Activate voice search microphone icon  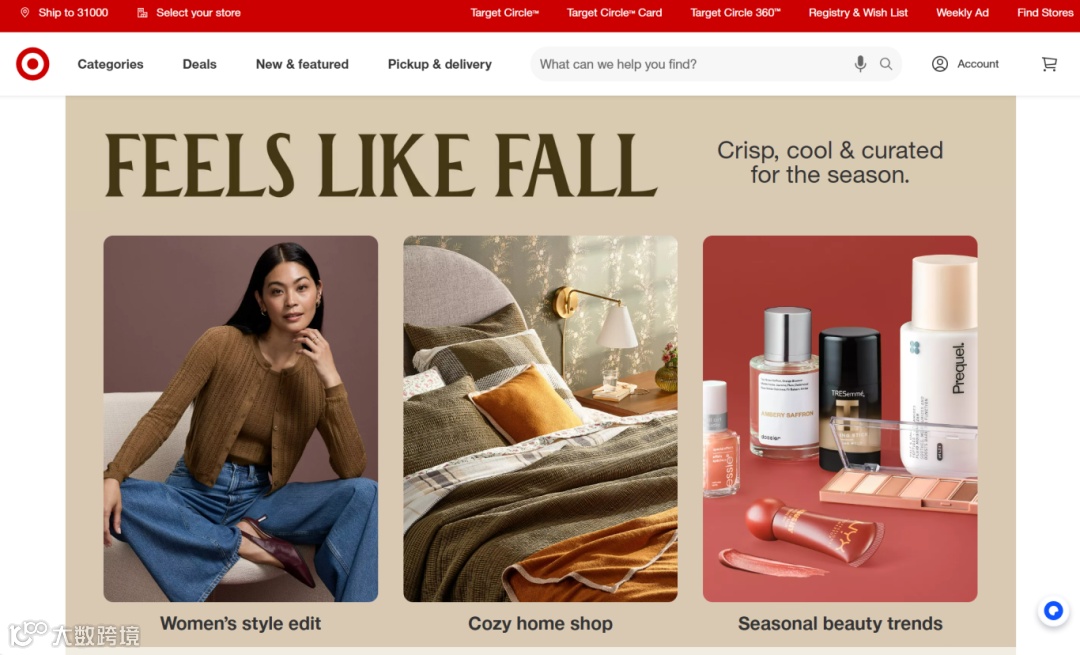tap(860, 64)
